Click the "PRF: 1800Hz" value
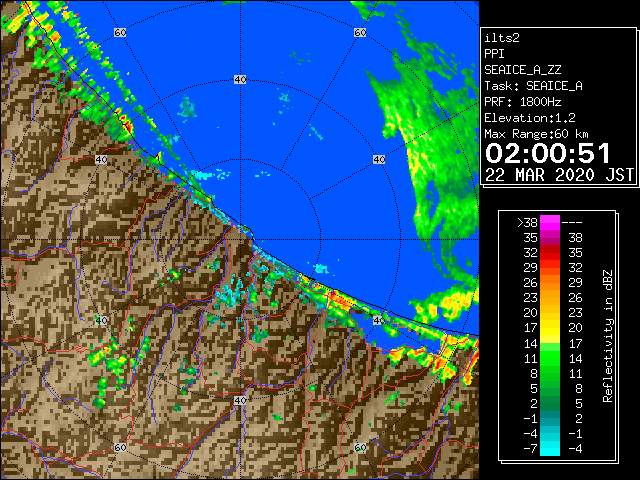The height and width of the screenshot is (480, 640). (522, 102)
